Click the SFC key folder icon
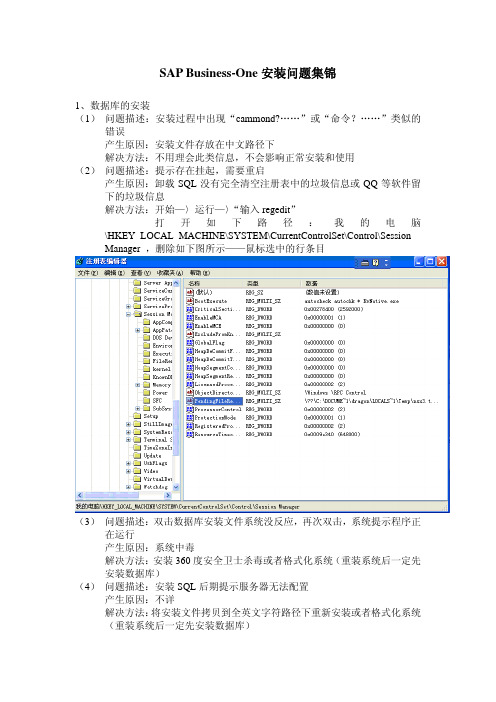This screenshot has height=702, width=496. click(x=146, y=401)
